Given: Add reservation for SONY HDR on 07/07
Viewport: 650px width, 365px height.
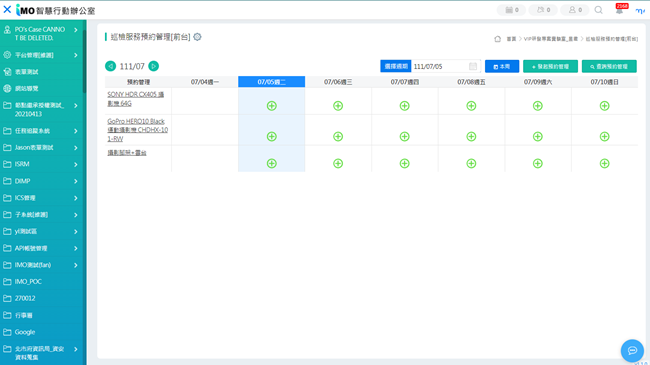Looking at the screenshot, I should (405, 106).
